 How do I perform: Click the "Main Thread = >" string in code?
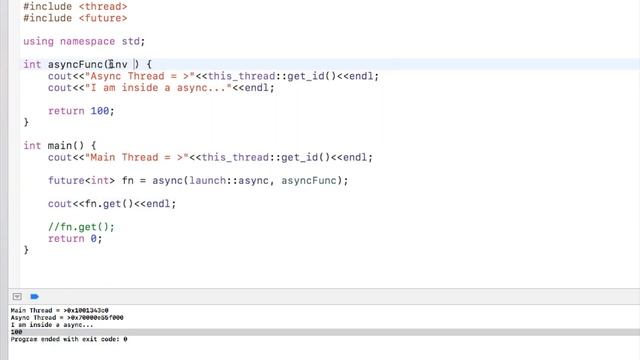(137, 158)
